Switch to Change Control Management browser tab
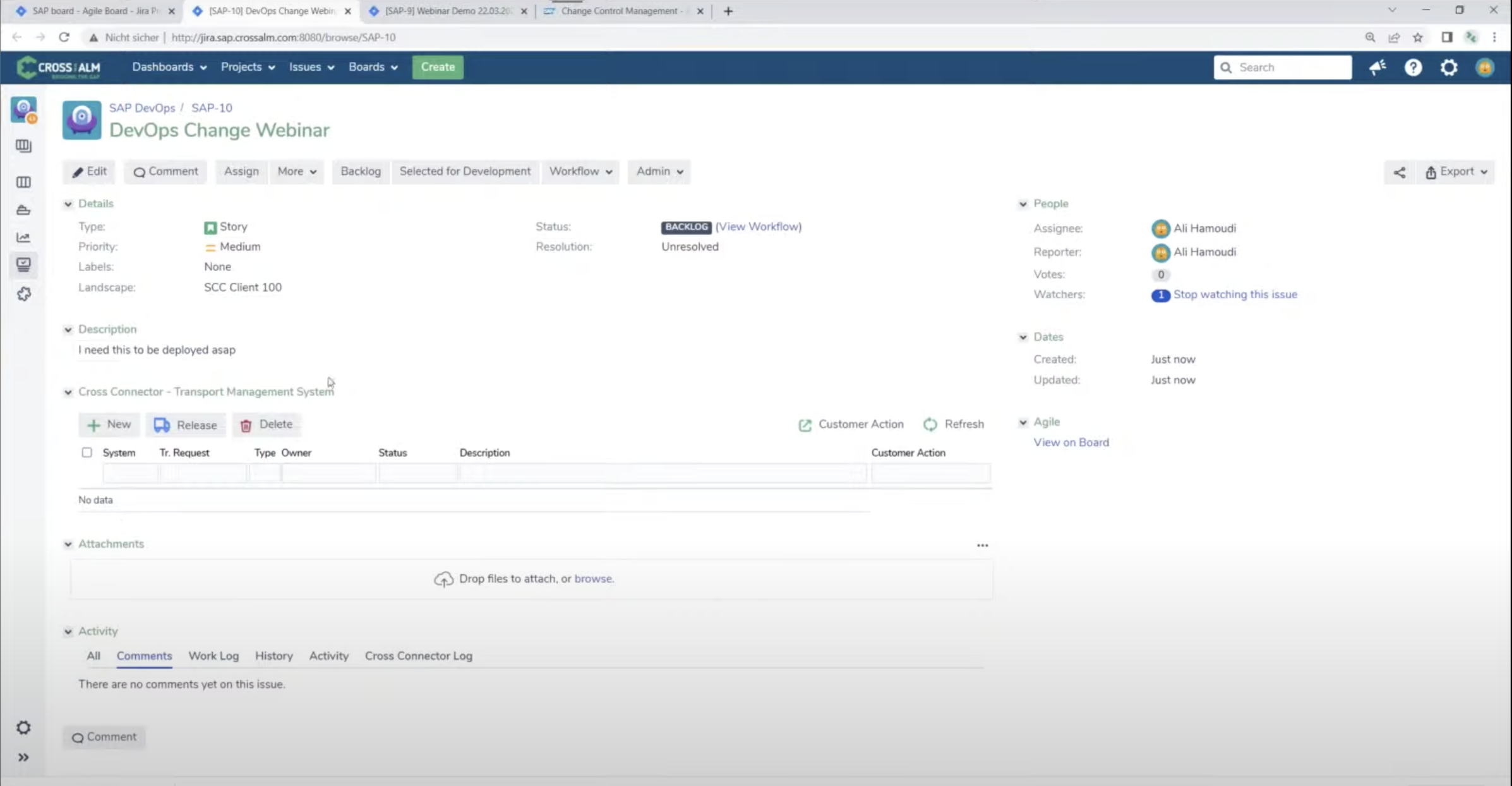The image size is (1512, 786). point(622,11)
